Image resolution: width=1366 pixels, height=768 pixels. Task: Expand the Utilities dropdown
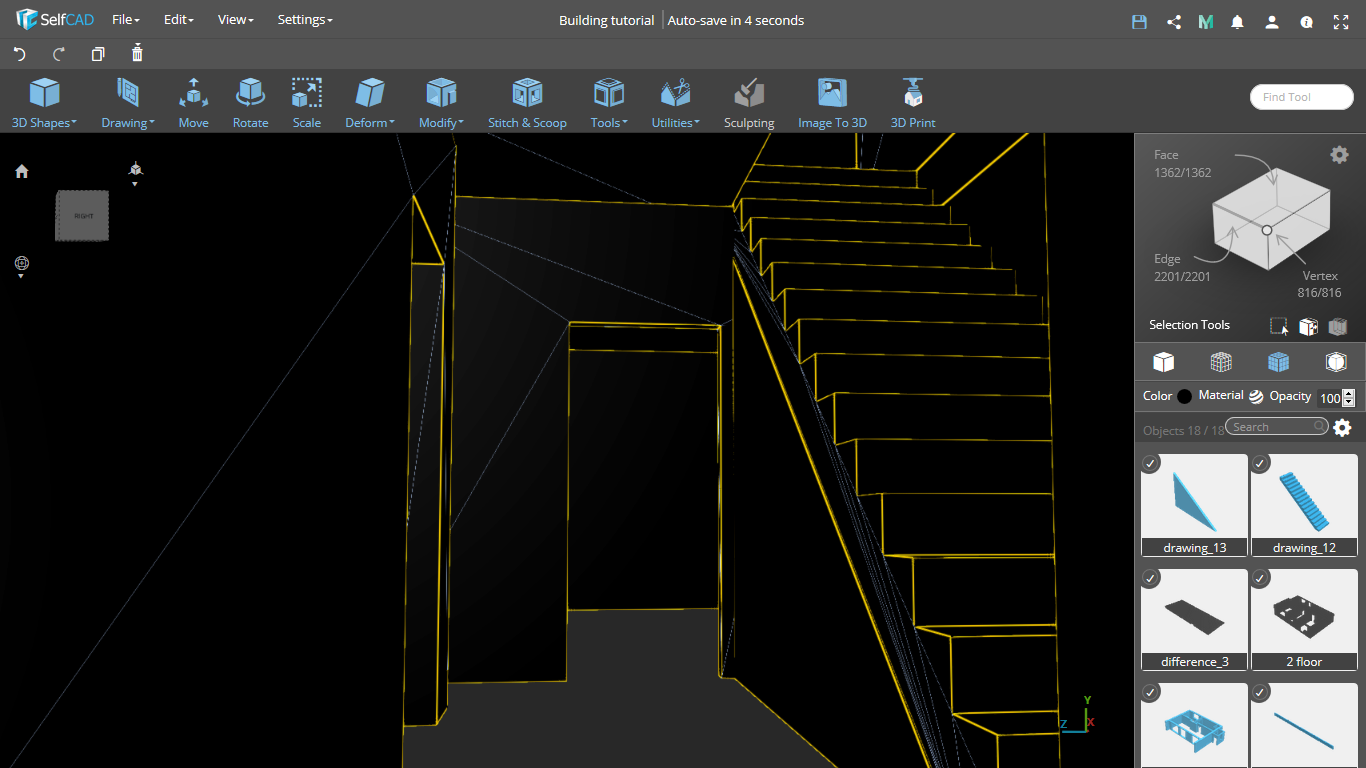click(676, 104)
